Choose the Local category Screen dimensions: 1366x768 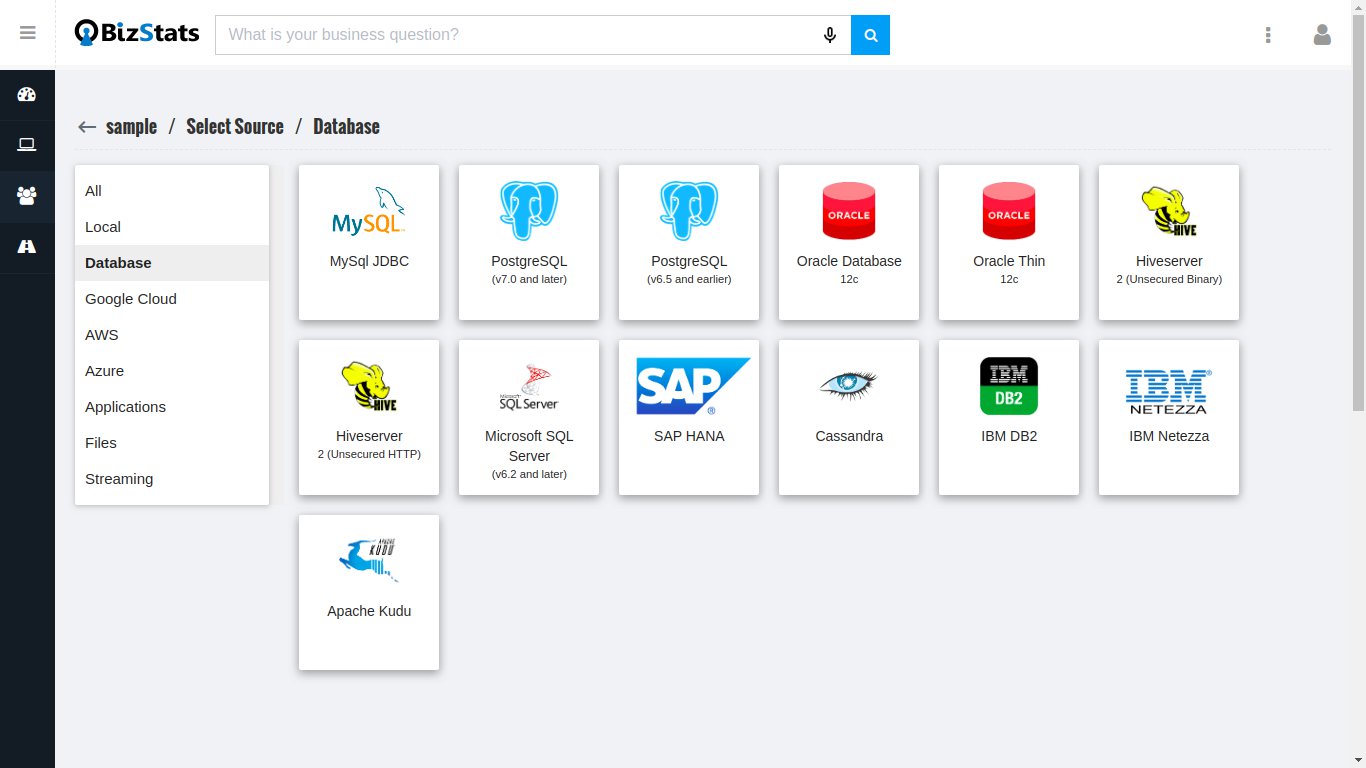[172, 227]
